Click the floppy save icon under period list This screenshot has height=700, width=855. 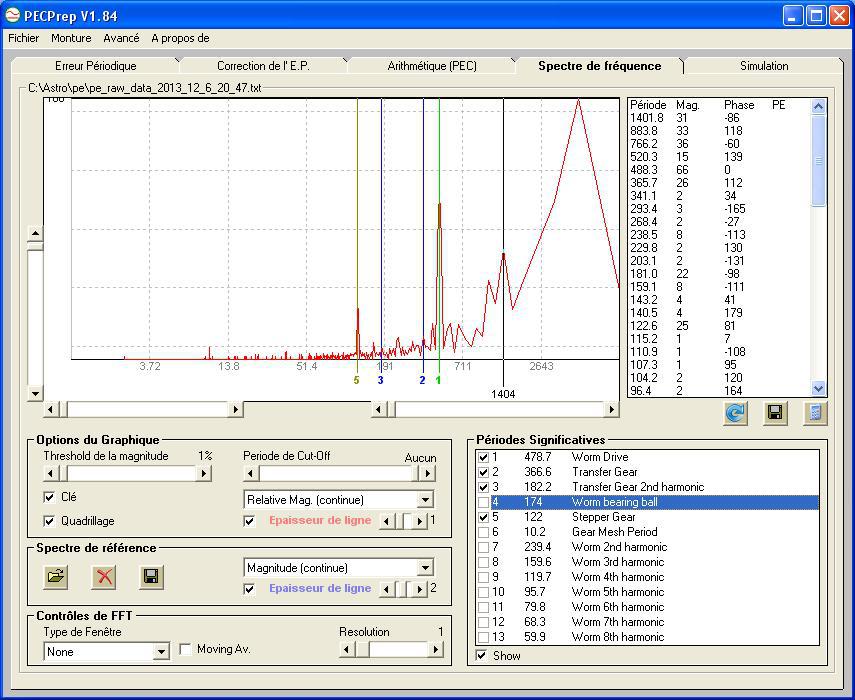click(775, 413)
